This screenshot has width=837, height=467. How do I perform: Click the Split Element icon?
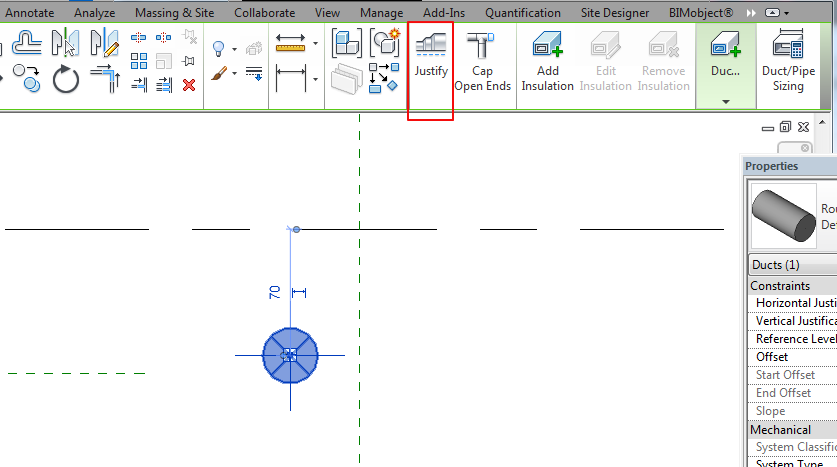tap(138, 37)
